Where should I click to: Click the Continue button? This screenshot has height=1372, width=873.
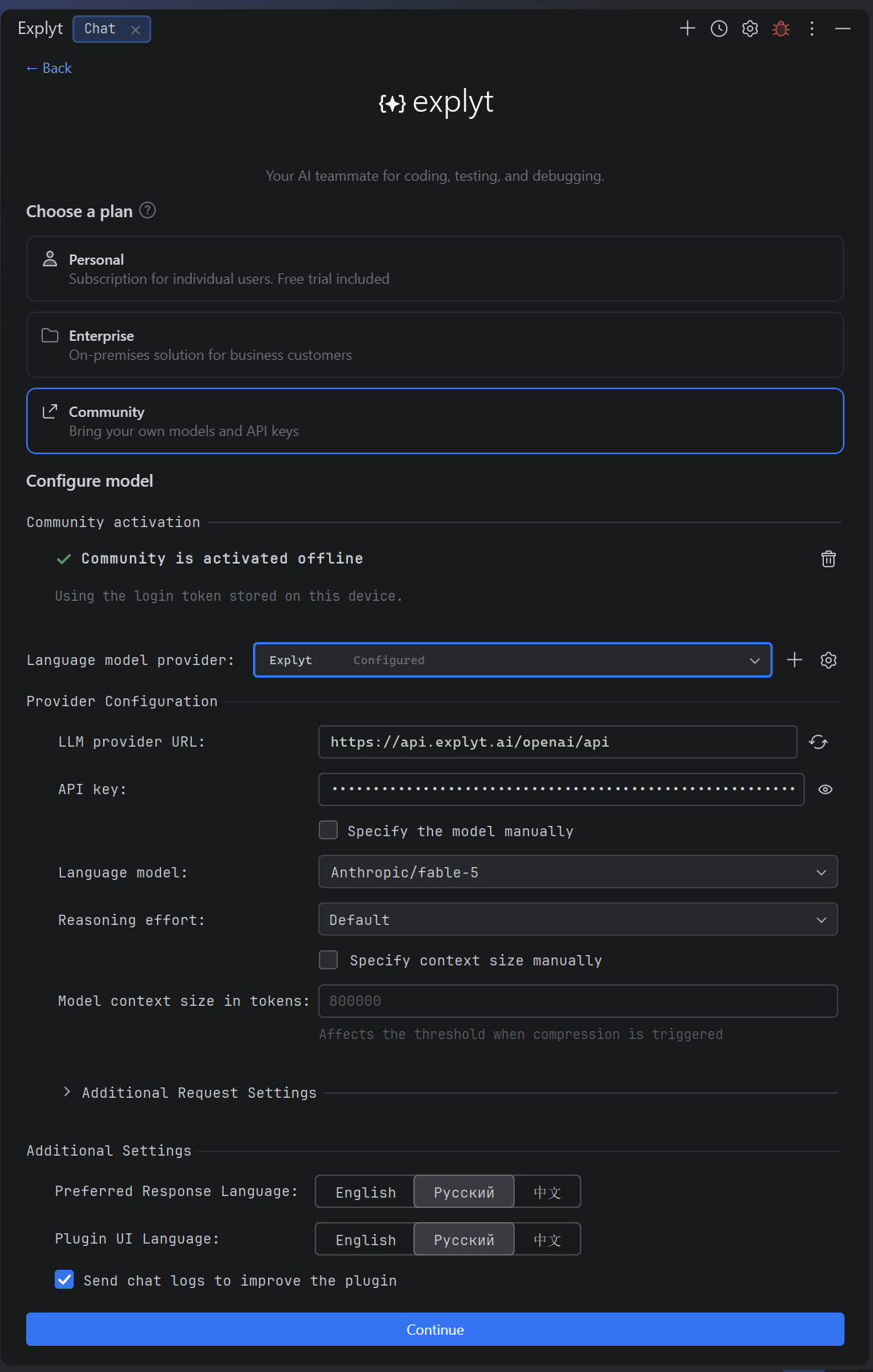[x=435, y=1329]
